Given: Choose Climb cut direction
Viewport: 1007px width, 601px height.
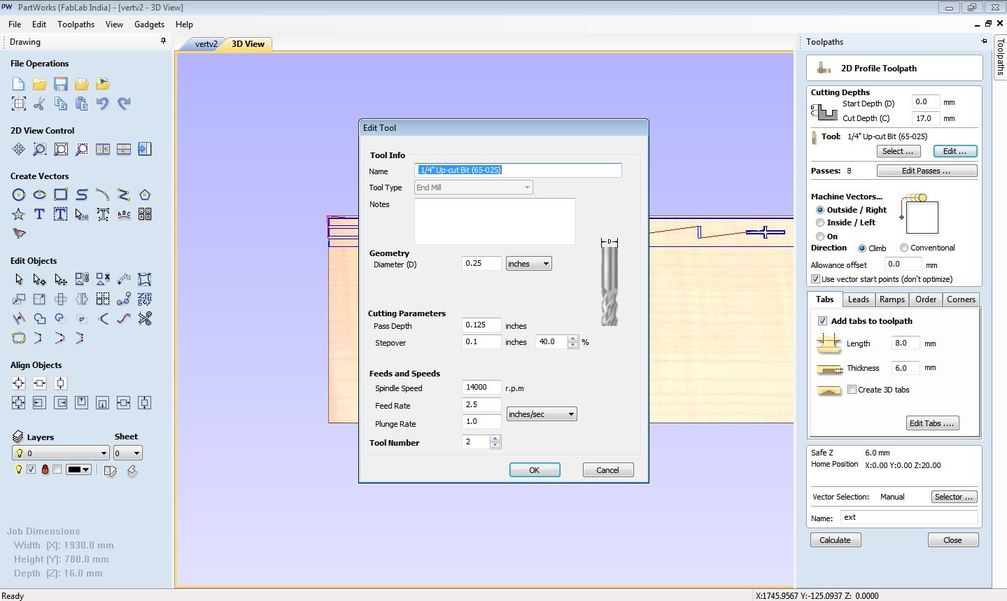Looking at the screenshot, I should [x=862, y=248].
